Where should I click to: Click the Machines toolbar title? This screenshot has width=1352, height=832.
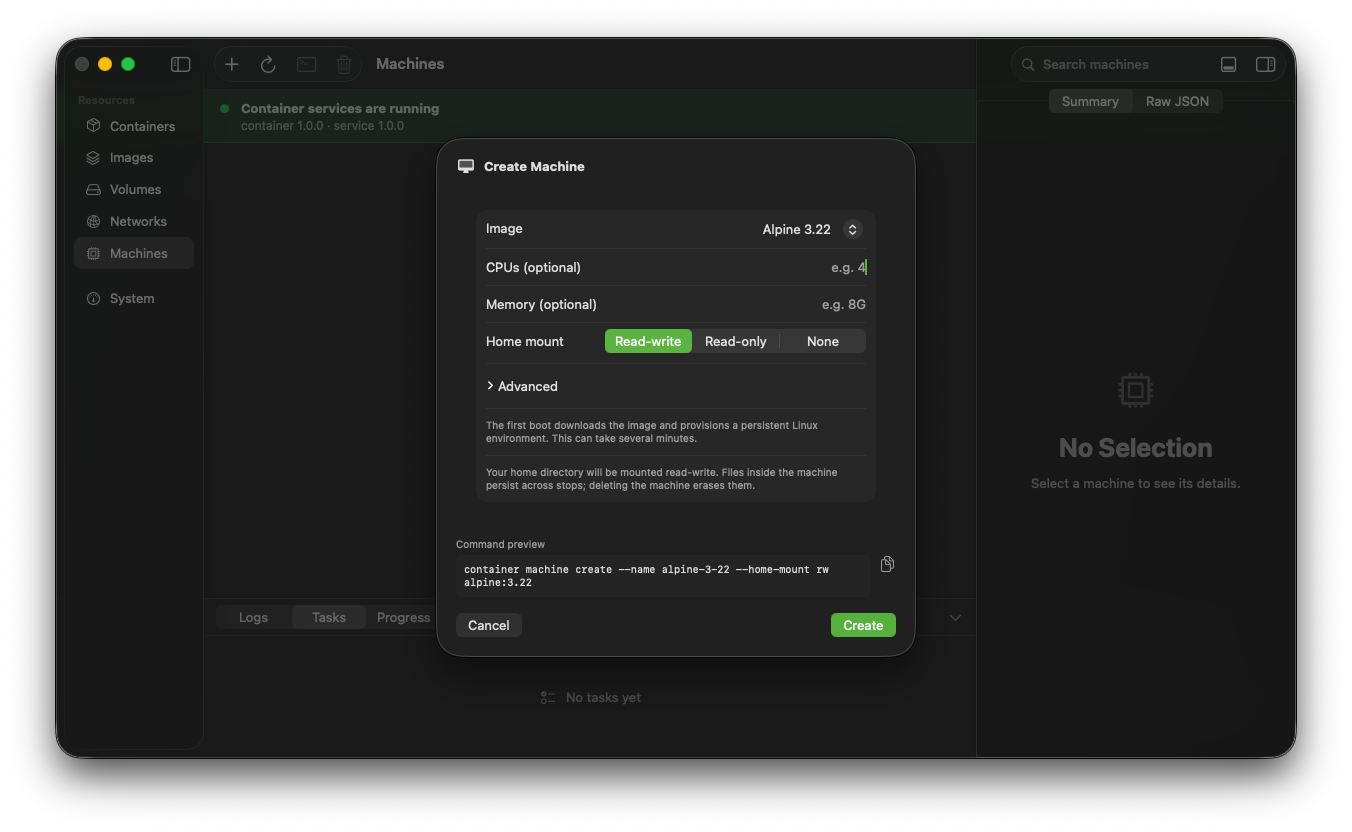click(410, 64)
